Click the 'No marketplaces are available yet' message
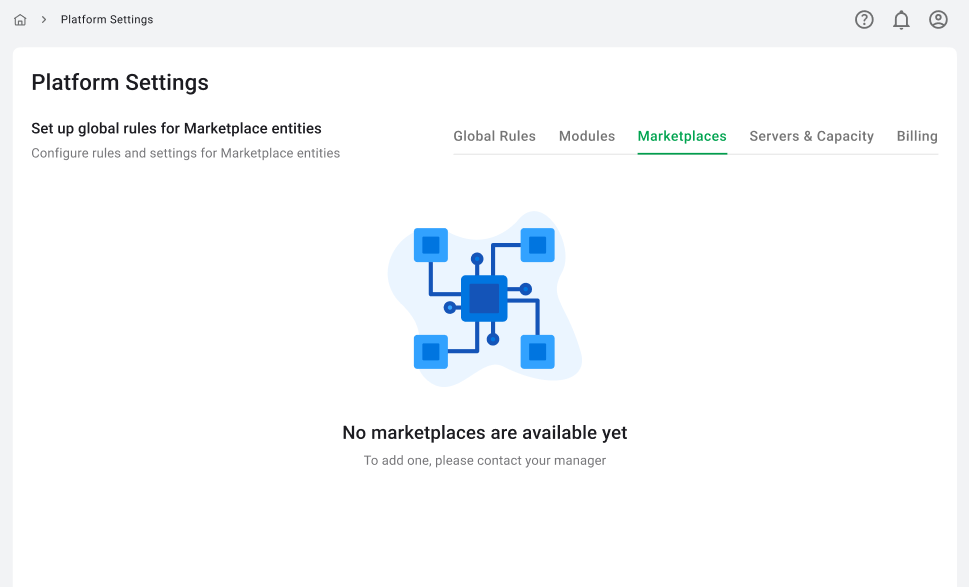969x587 pixels. point(485,433)
